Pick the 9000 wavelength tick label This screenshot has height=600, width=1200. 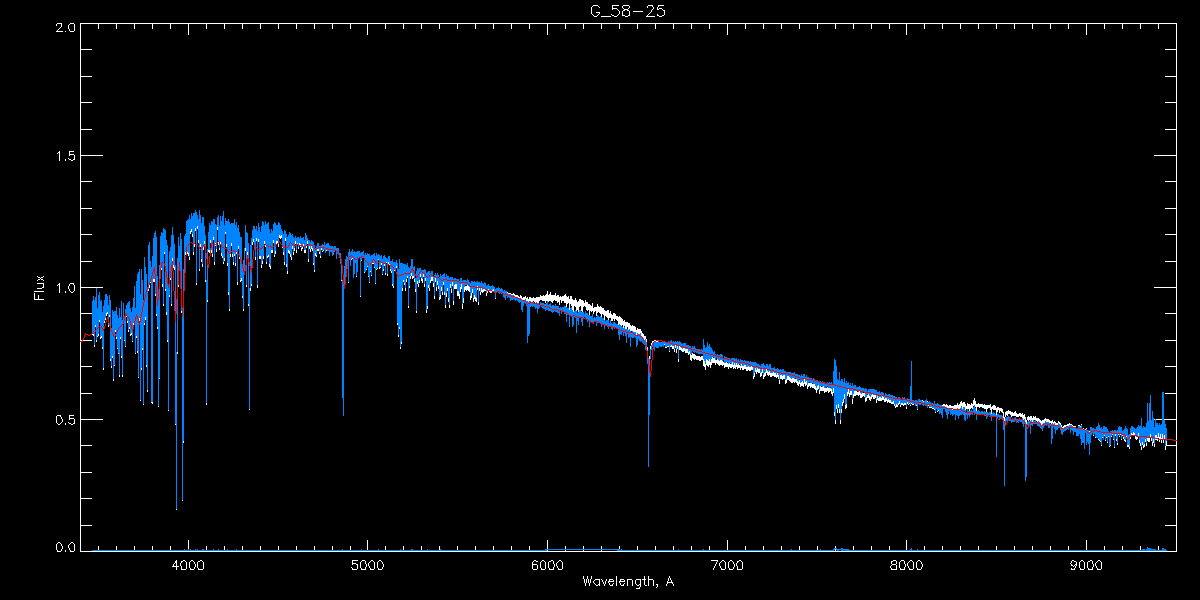point(1087,563)
